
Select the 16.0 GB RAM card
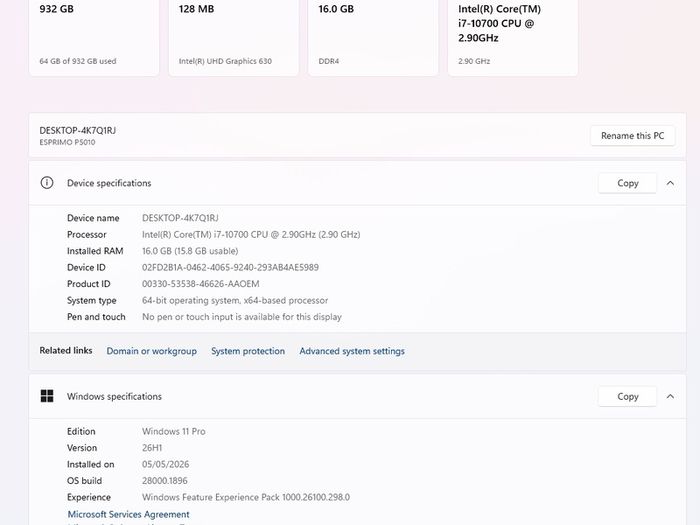[373, 37]
